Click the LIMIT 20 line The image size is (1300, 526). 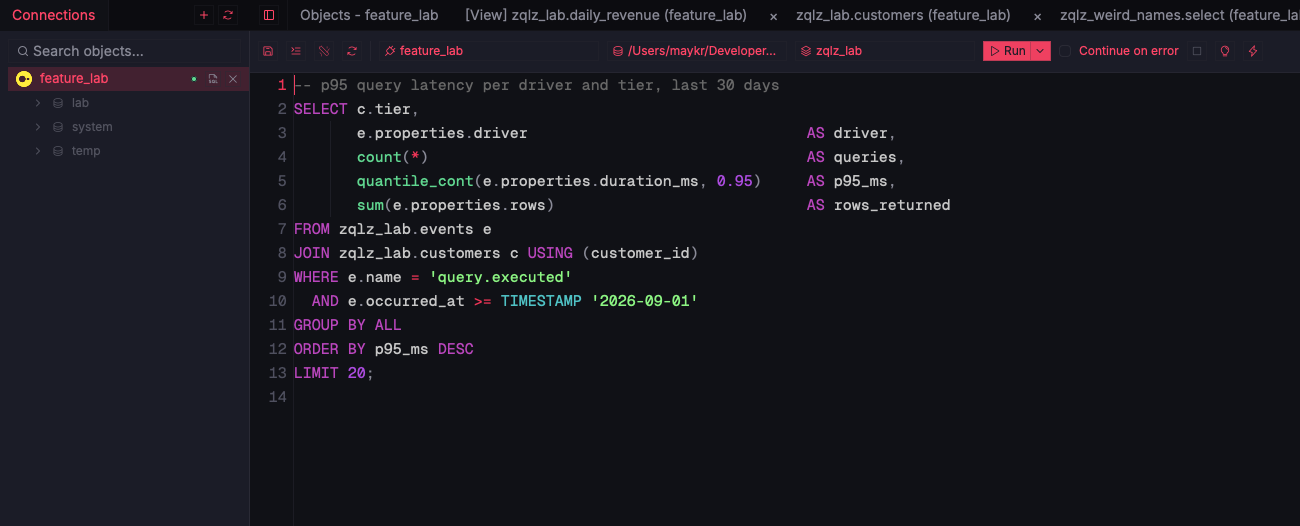point(334,373)
